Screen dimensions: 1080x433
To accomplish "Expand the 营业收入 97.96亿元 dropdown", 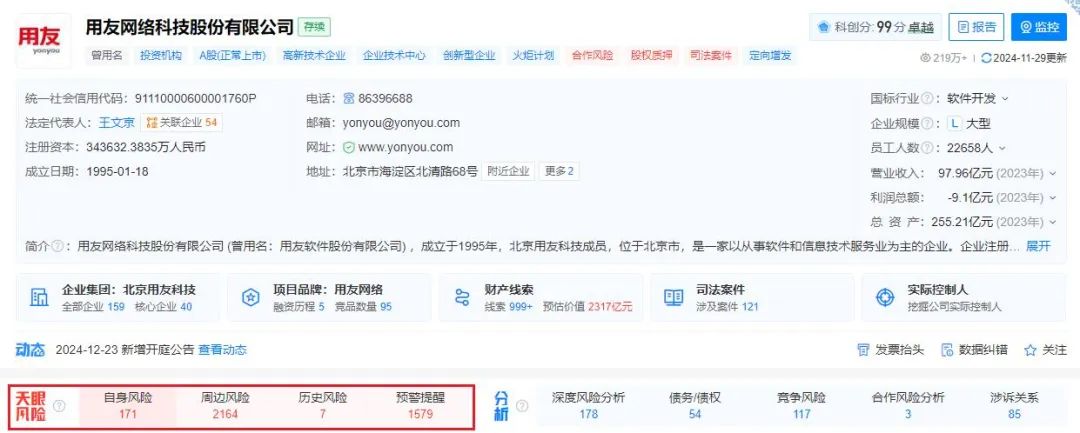I will coord(1051,173).
